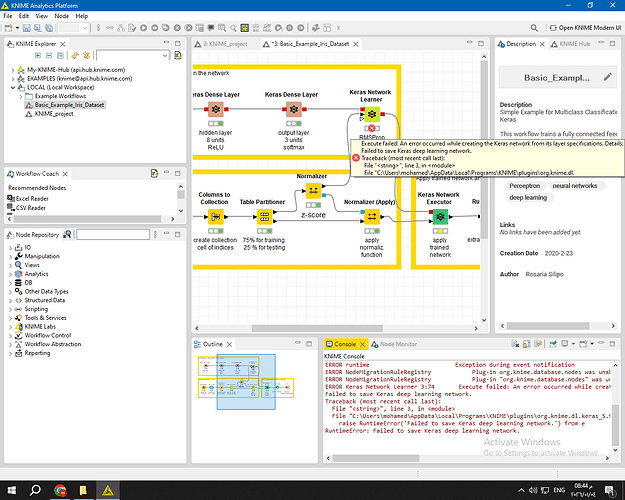Open the zoom level combo box in toolbar
The width and height of the screenshot is (625, 500).
(x=73, y=28)
